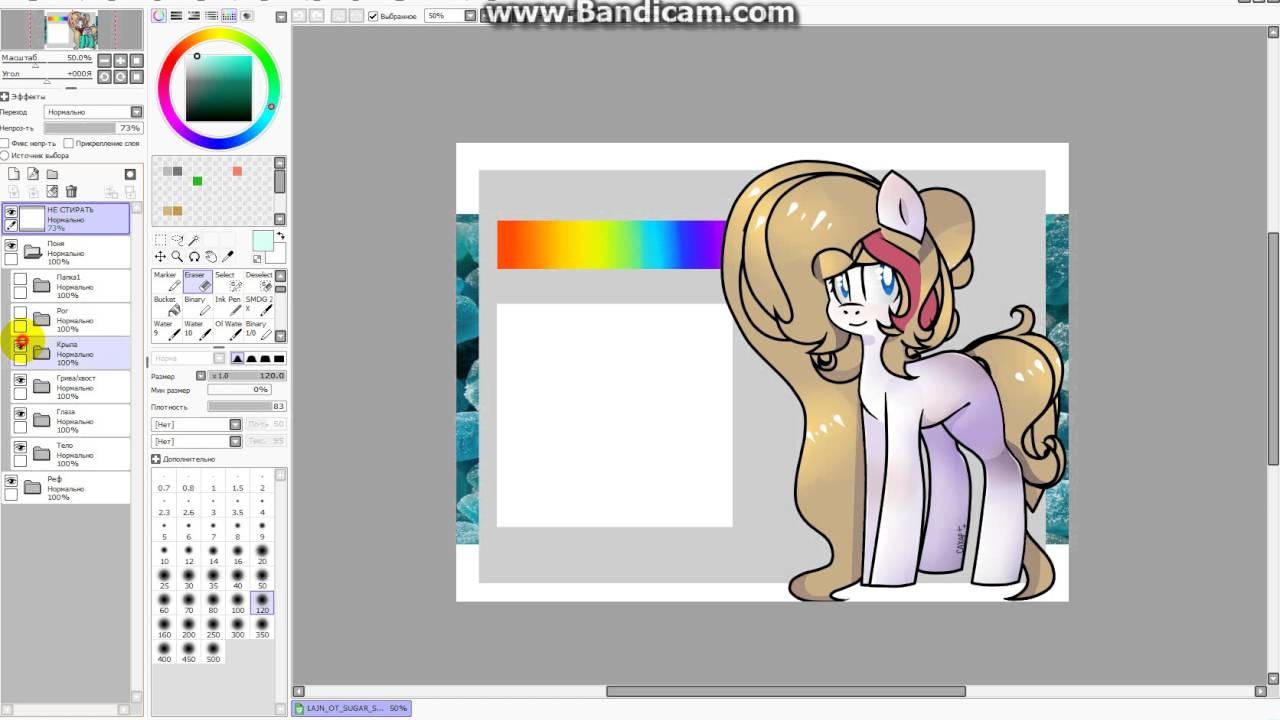Pick the green swatch in palette
The width and height of the screenshot is (1280, 720).
coord(197,181)
